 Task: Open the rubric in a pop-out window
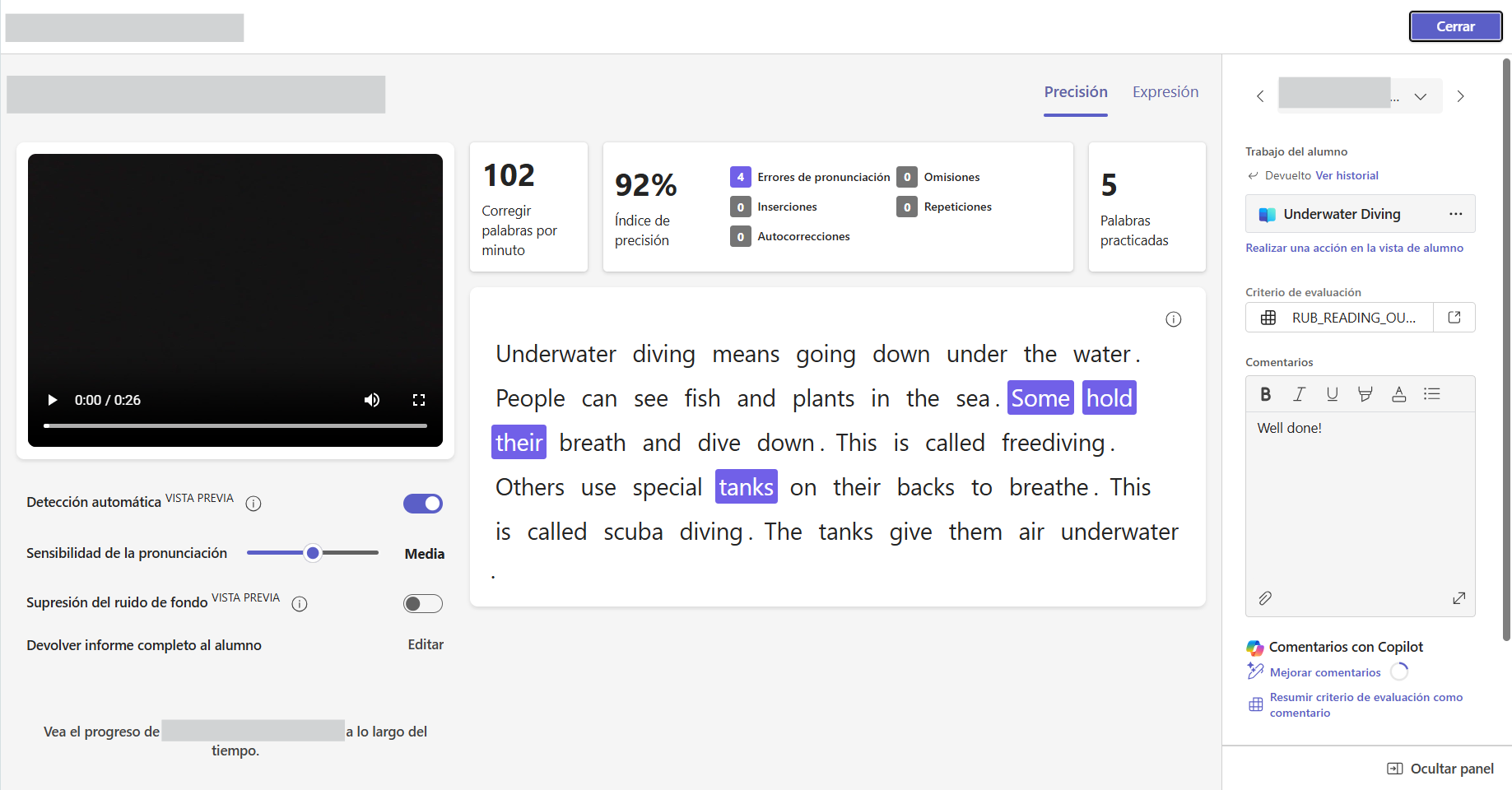(1454, 318)
